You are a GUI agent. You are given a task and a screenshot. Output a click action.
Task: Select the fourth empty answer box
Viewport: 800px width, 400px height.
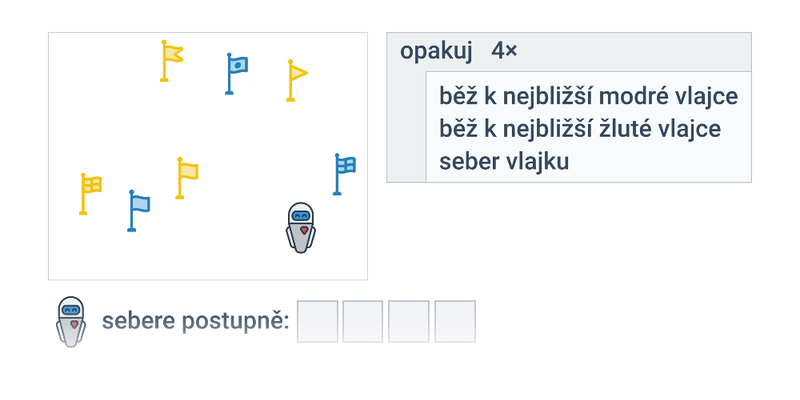click(455, 321)
